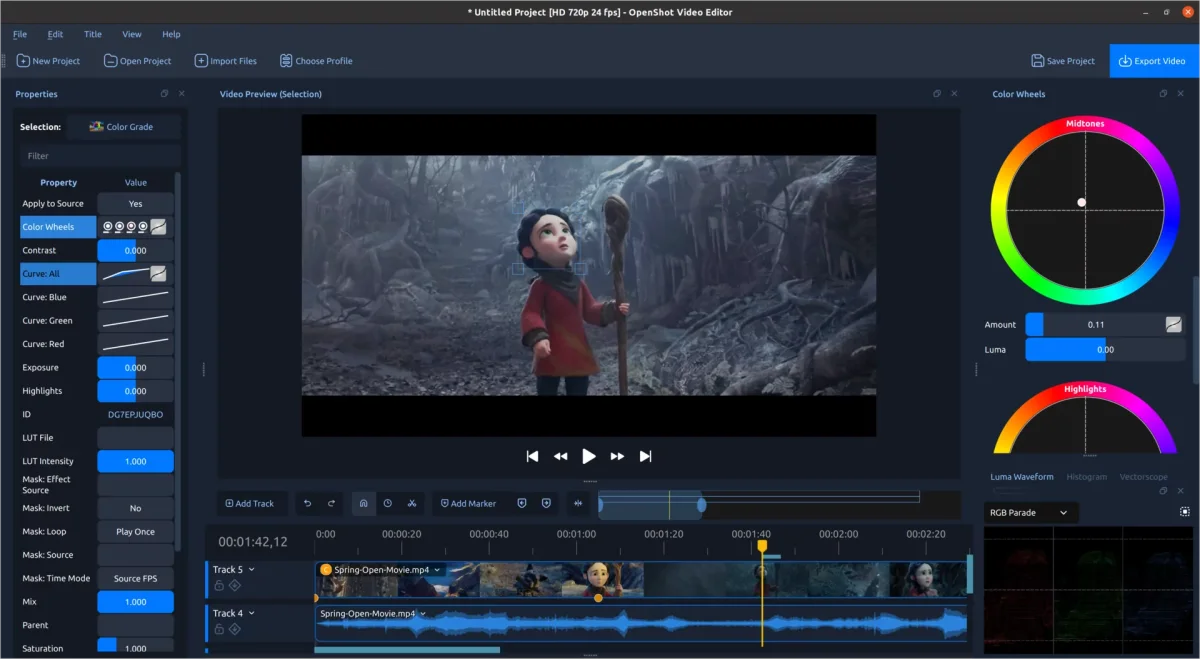The image size is (1200, 659).
Task: Adjust the Contrast value slider
Action: click(x=135, y=250)
